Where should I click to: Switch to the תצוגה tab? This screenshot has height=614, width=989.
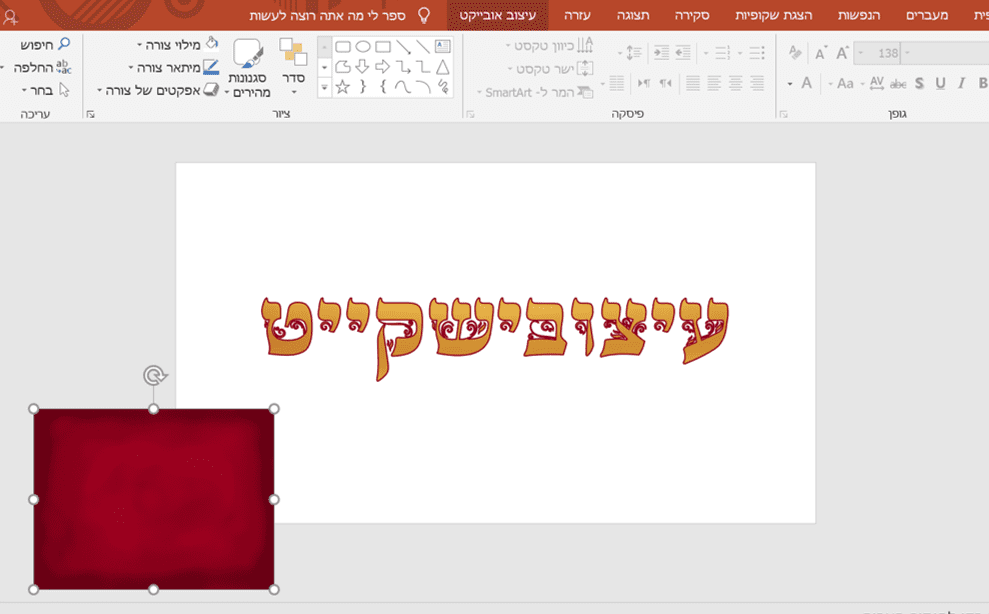(x=633, y=15)
